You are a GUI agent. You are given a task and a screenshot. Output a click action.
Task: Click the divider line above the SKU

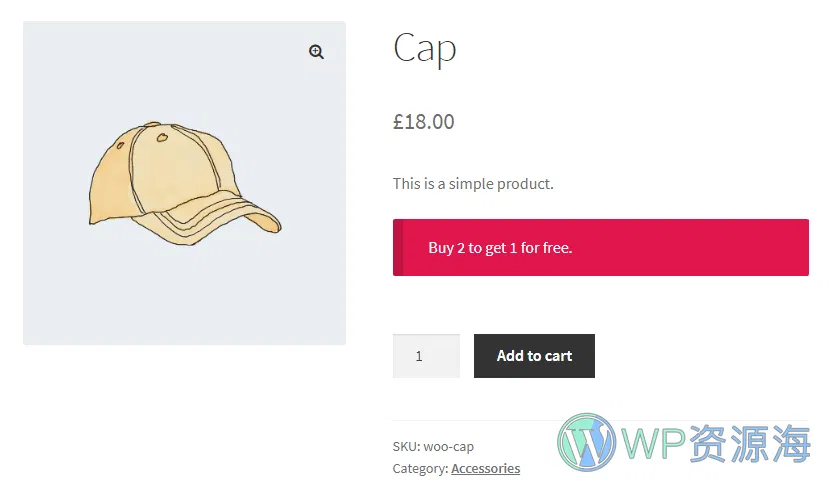click(x=470, y=421)
